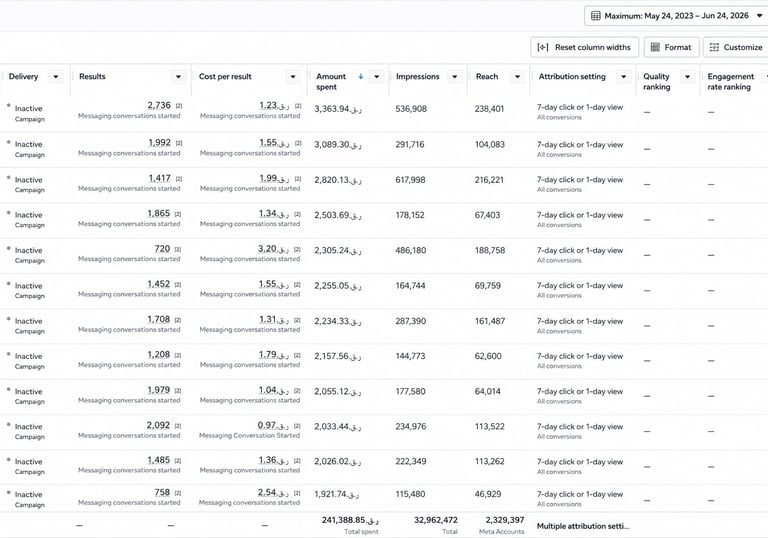
Task: Open Attribution setting column dropdown arrow
Action: tap(624, 77)
